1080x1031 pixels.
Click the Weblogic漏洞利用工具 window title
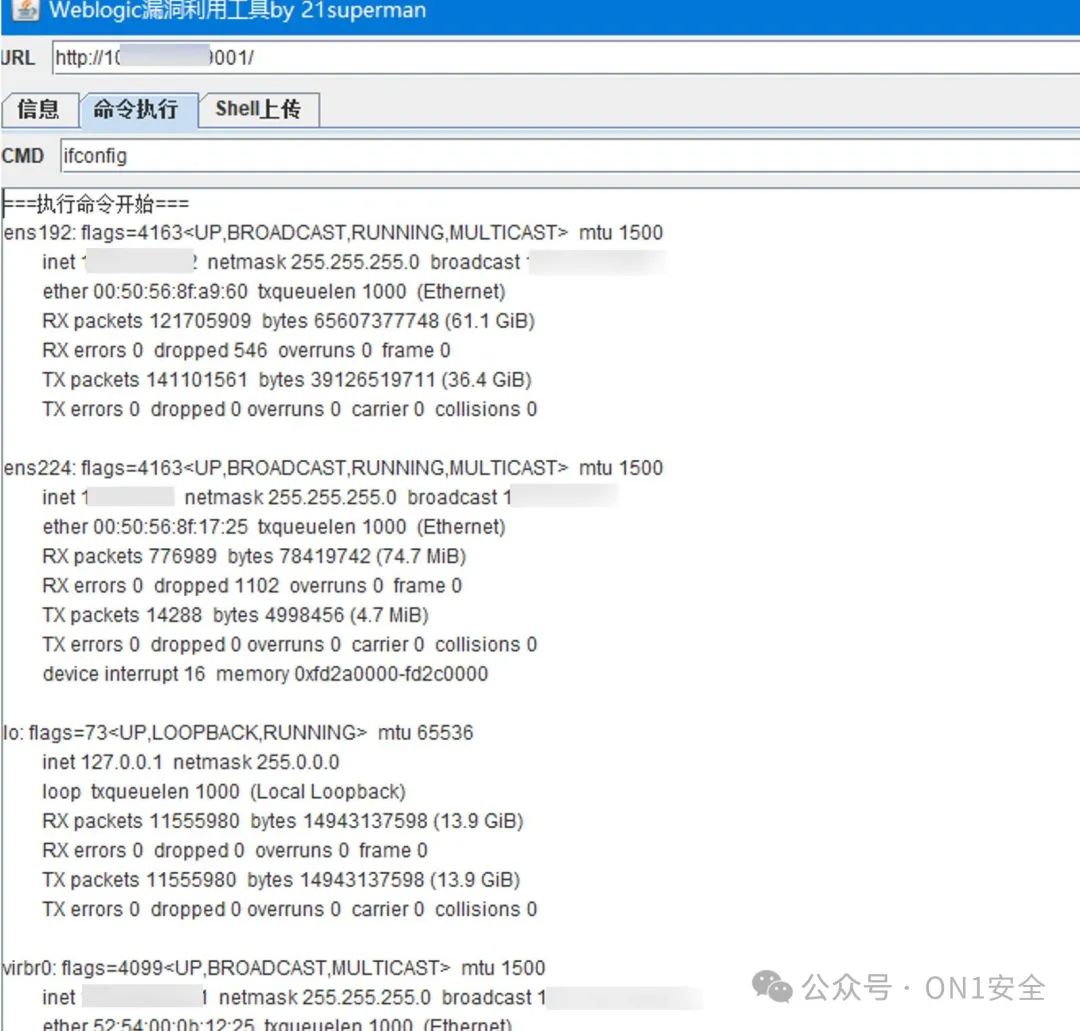pos(238,10)
